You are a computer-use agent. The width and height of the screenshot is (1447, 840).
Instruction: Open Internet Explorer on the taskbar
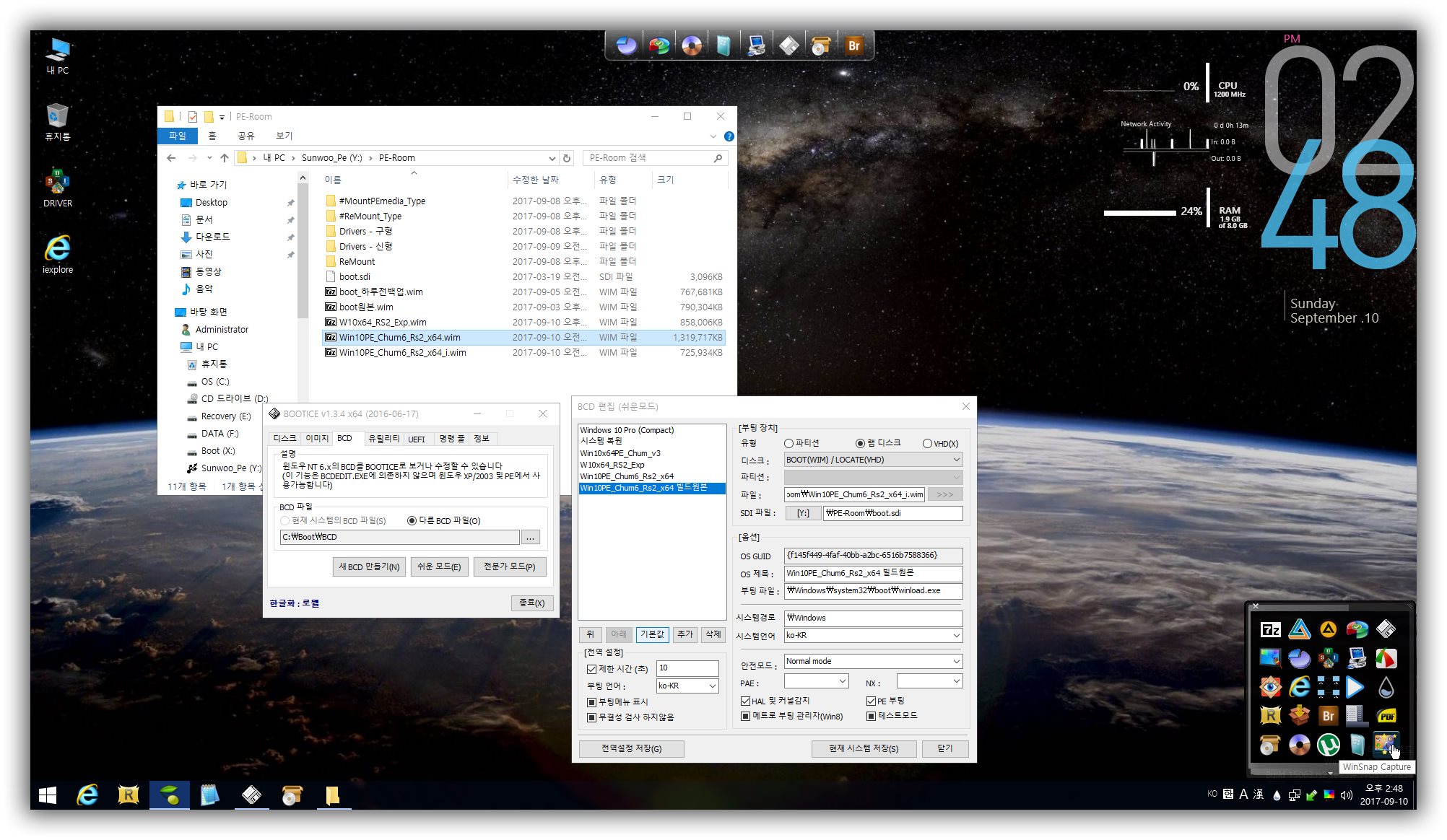click(87, 795)
